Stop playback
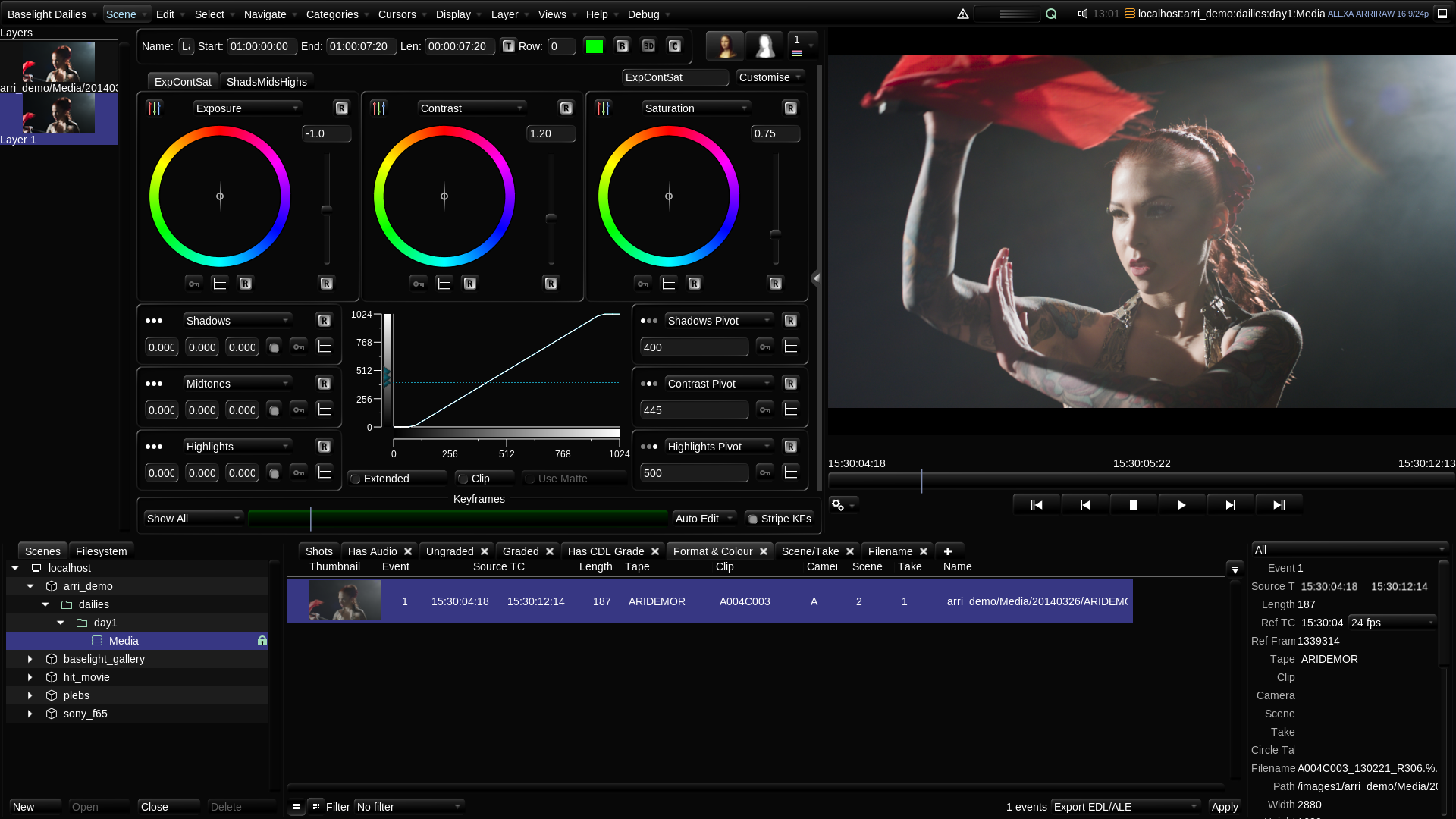Screen dimensions: 1456x819 [1133, 505]
